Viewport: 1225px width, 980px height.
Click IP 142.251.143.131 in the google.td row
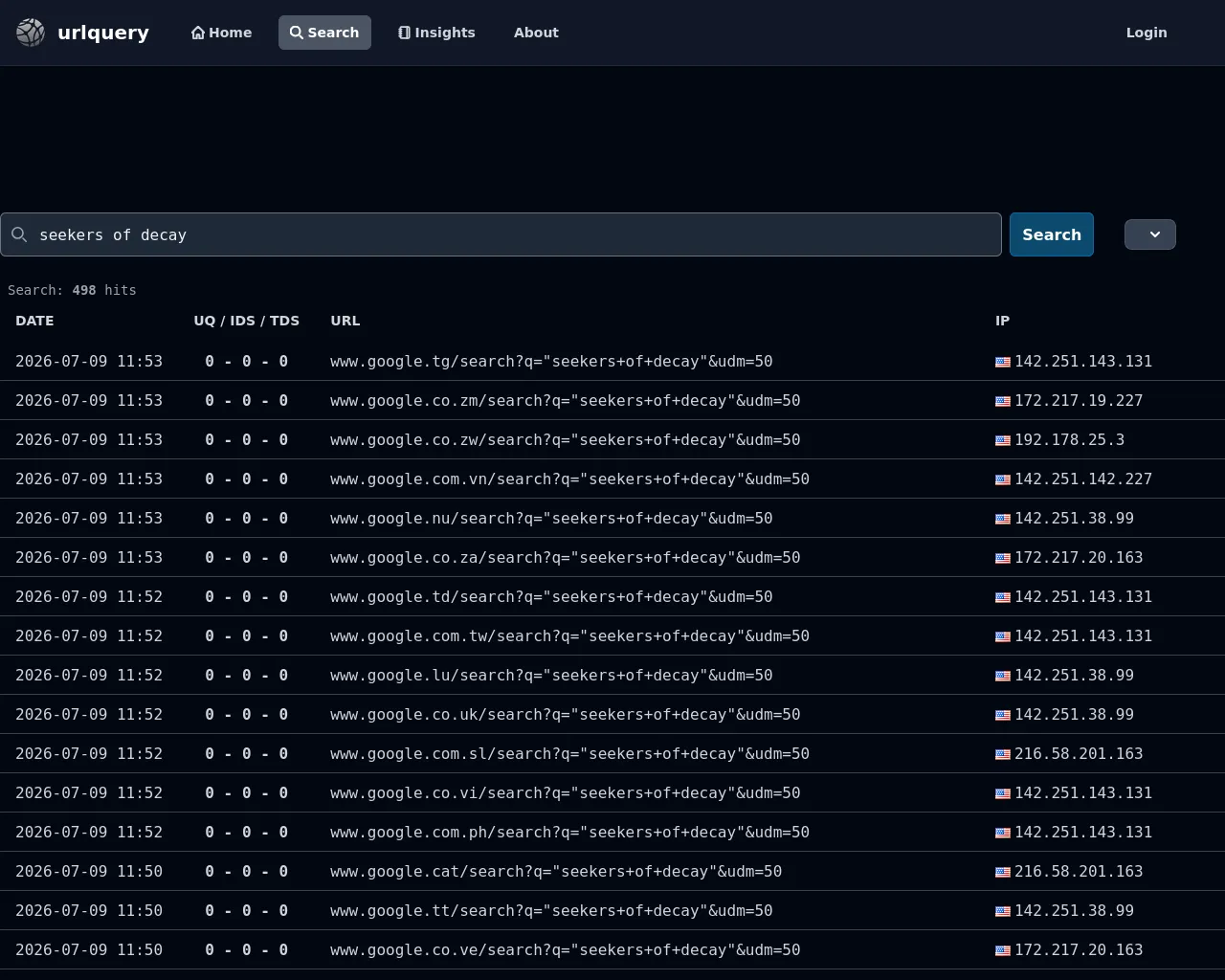[x=1083, y=597]
